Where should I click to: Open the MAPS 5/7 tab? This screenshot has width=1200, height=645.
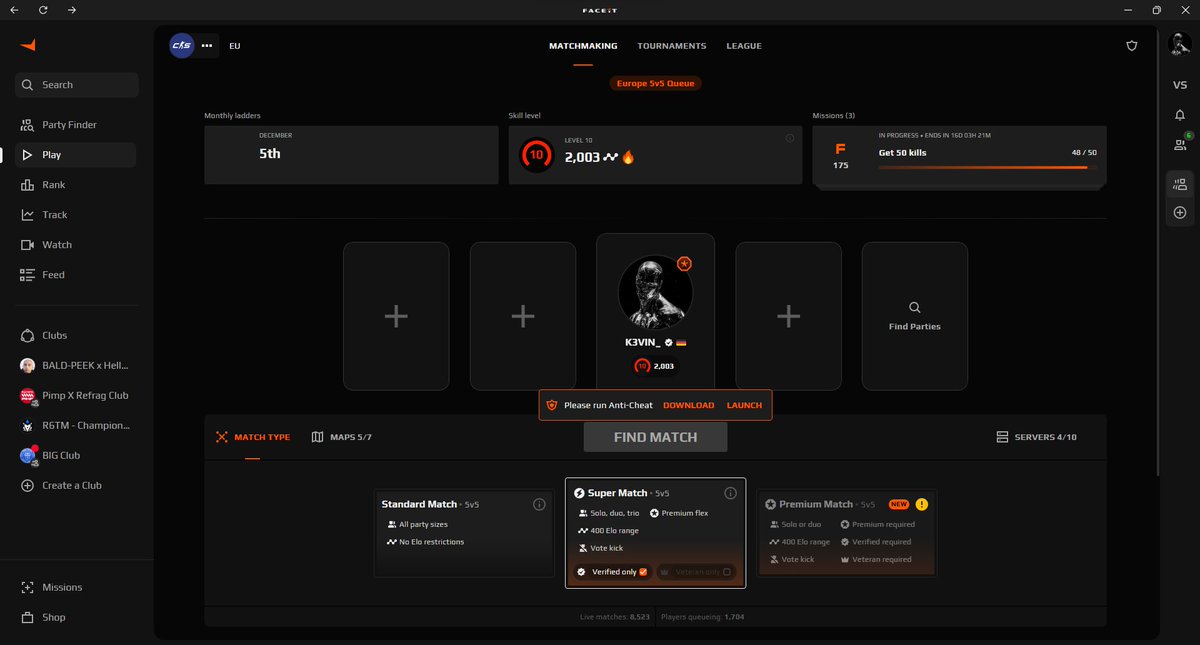(x=342, y=437)
